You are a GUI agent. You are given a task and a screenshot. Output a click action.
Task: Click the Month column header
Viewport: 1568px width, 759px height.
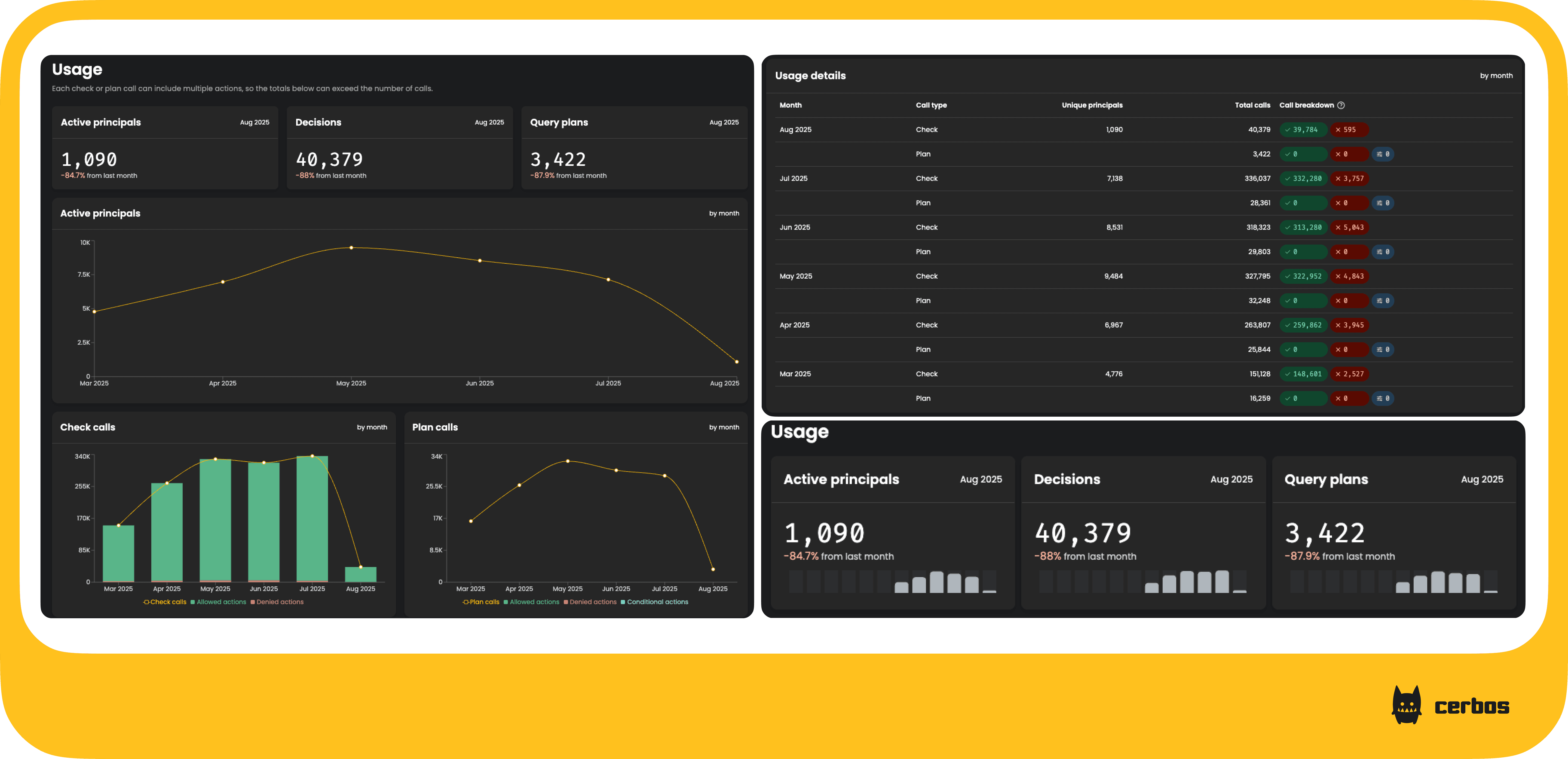click(791, 105)
